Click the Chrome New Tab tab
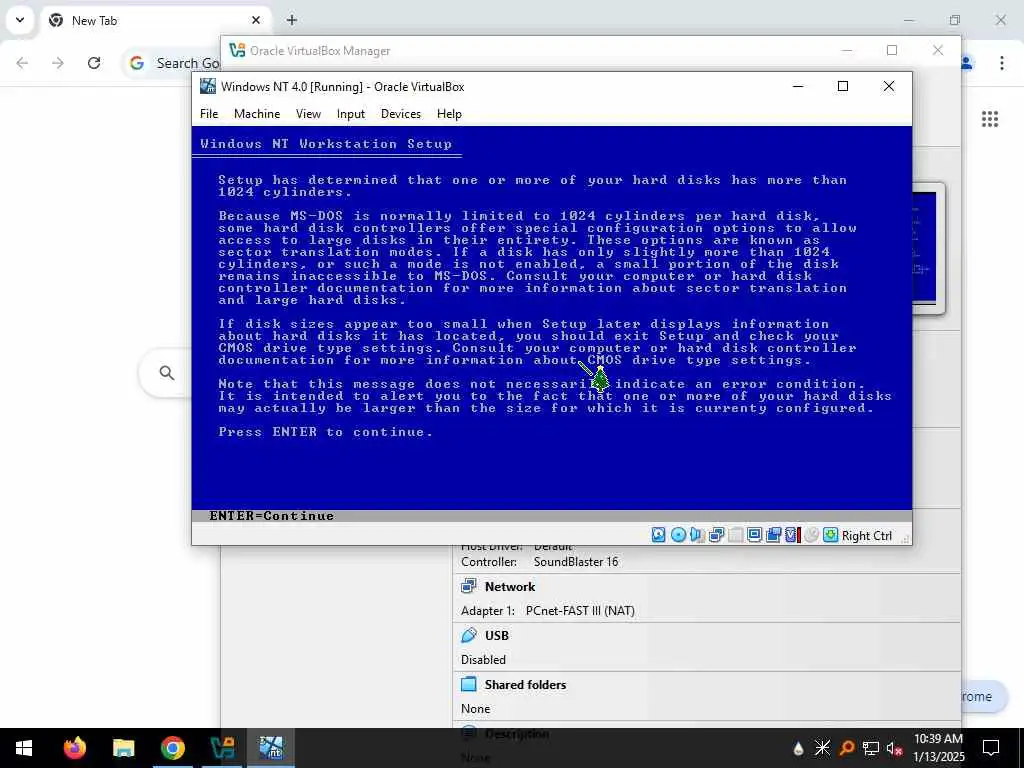The image size is (1024, 768). (157, 20)
